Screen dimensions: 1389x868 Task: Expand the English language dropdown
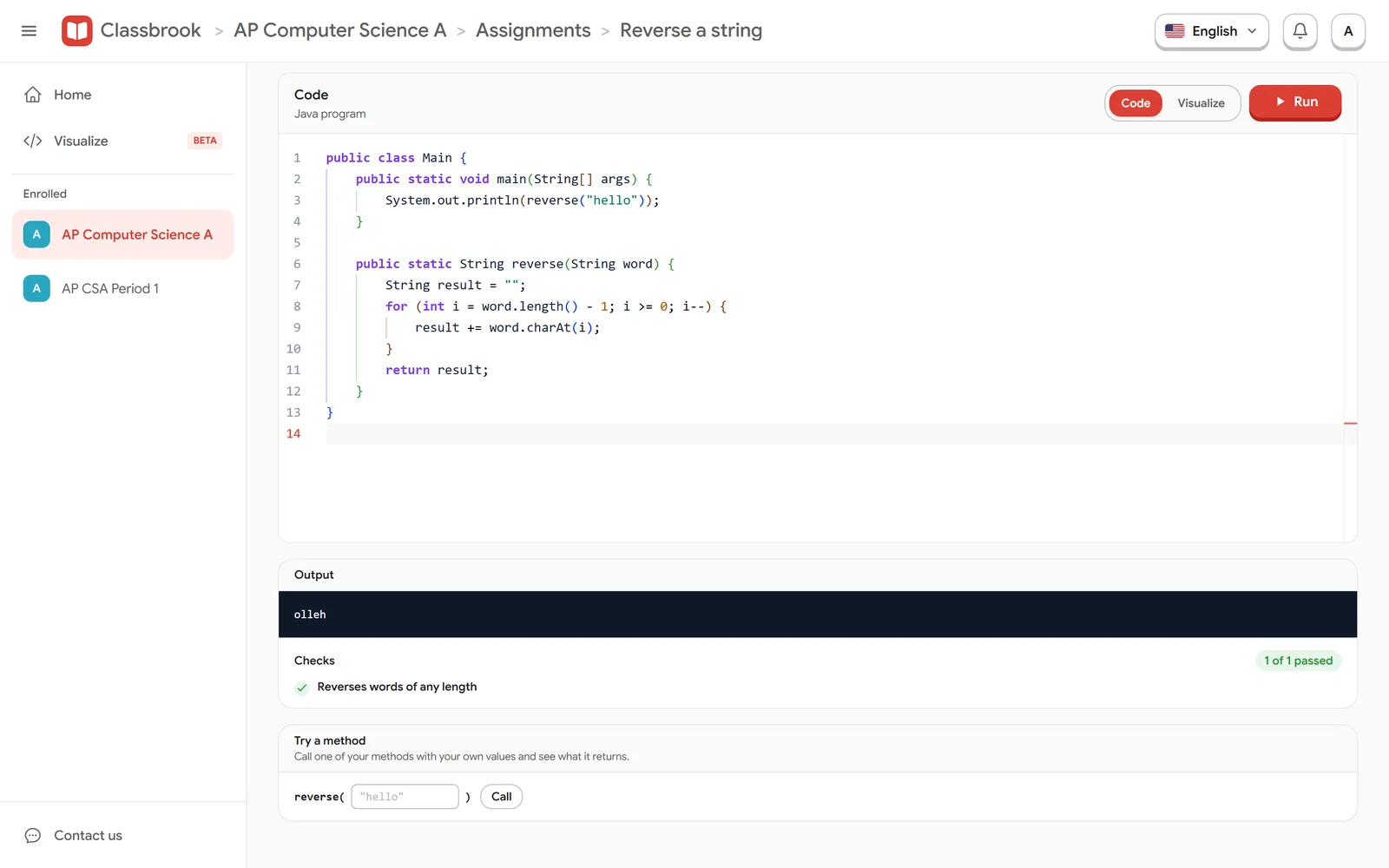(1212, 31)
